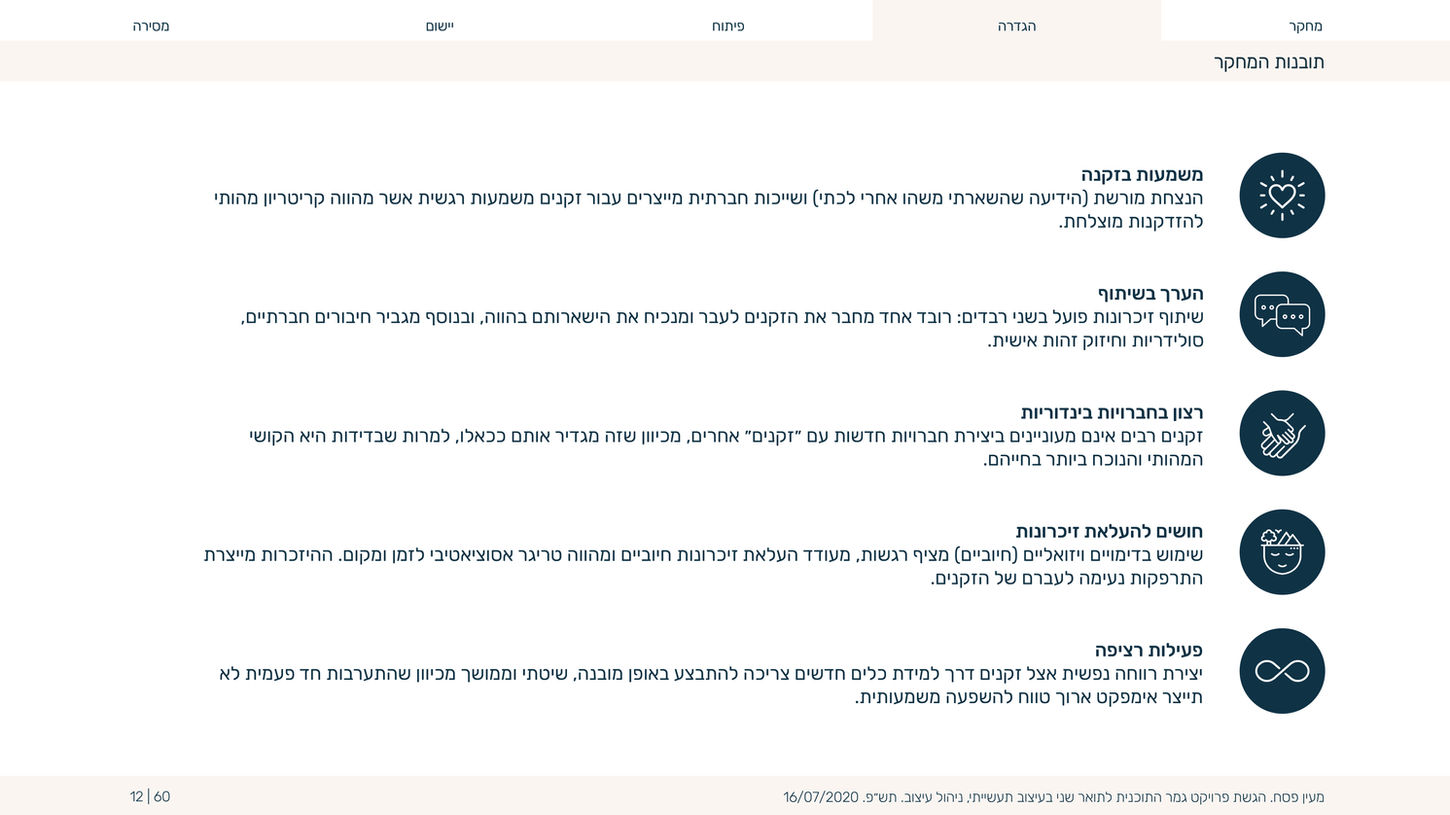Click the תובנות המחקר section title
Screen dimensions: 1450x815
pos(1269,62)
